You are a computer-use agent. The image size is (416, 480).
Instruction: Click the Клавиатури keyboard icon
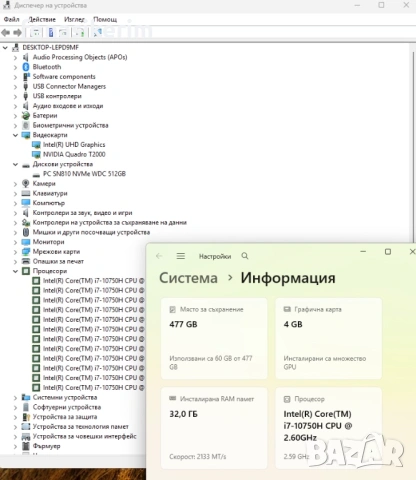26,193
